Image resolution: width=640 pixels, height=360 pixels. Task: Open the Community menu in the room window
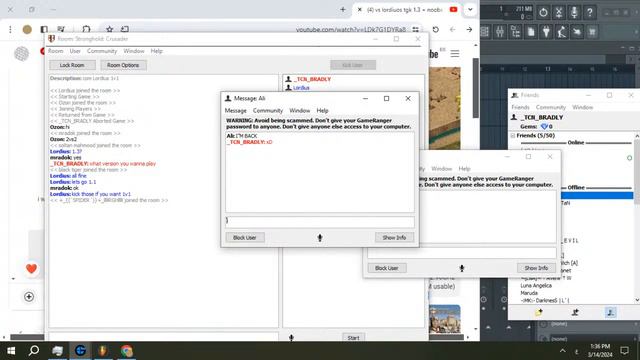coord(102,51)
